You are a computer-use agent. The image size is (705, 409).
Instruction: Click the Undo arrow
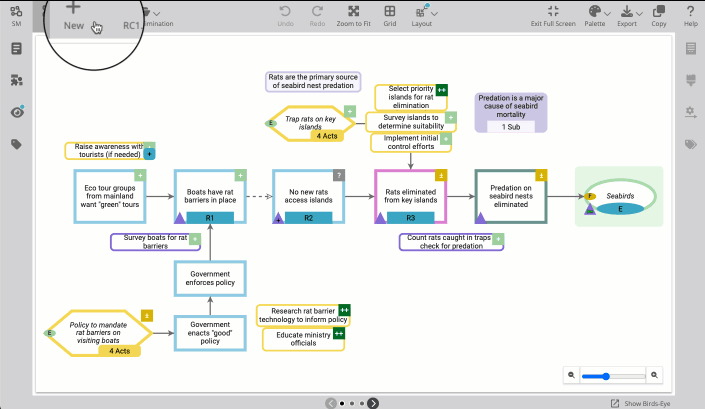click(285, 11)
